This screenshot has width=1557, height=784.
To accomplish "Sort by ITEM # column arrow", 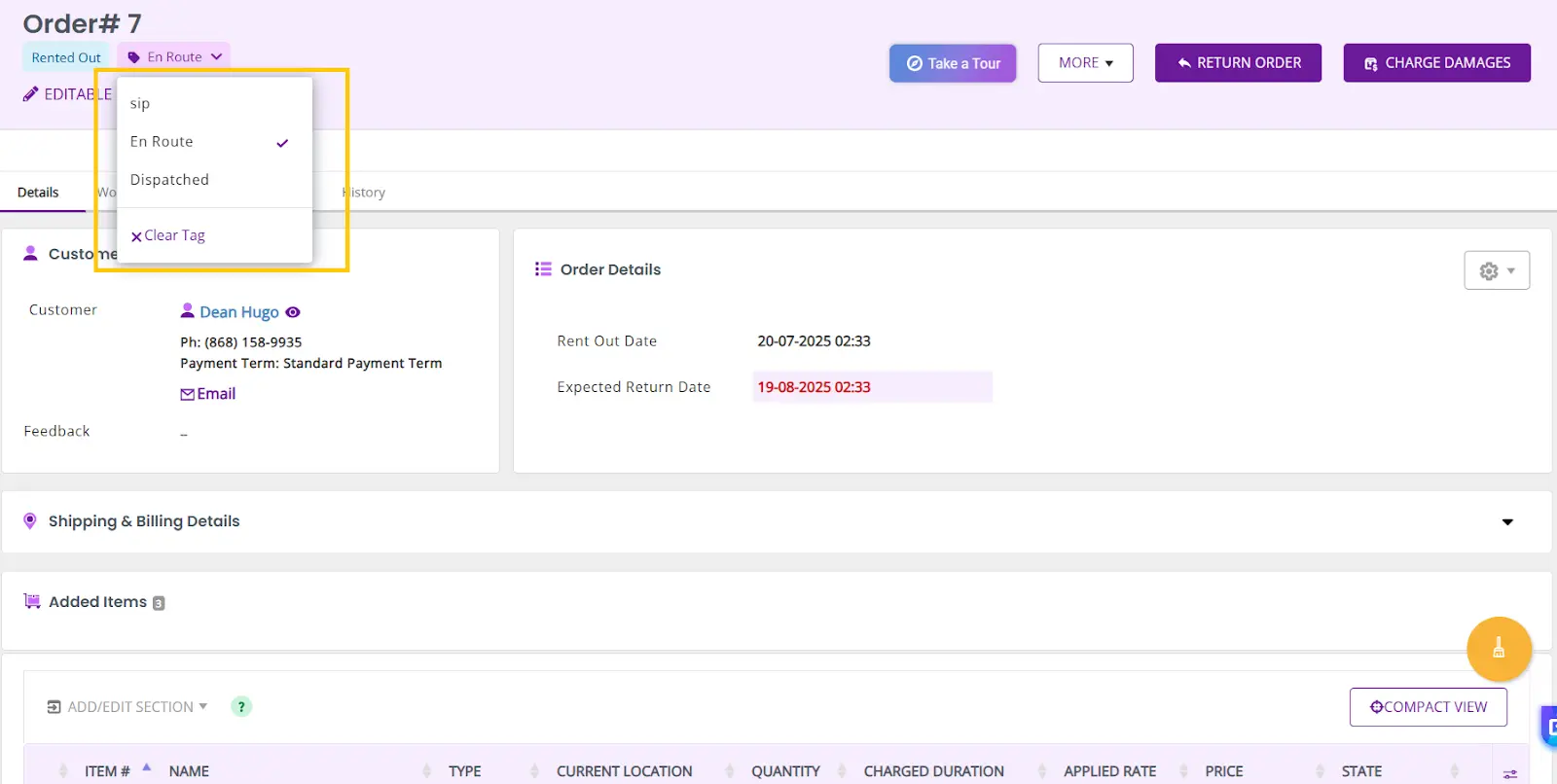I will 146,768.
